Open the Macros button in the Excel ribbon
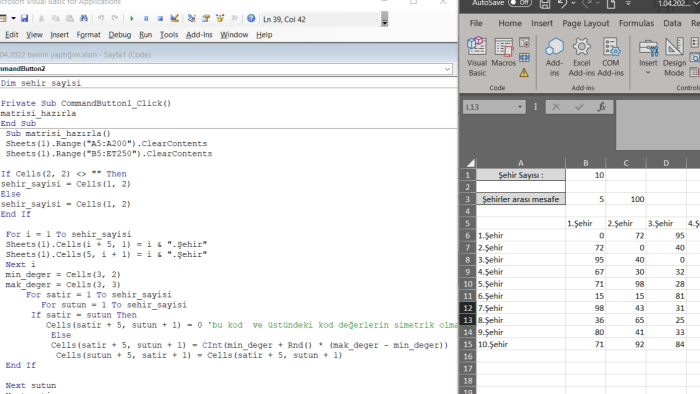 tap(504, 53)
